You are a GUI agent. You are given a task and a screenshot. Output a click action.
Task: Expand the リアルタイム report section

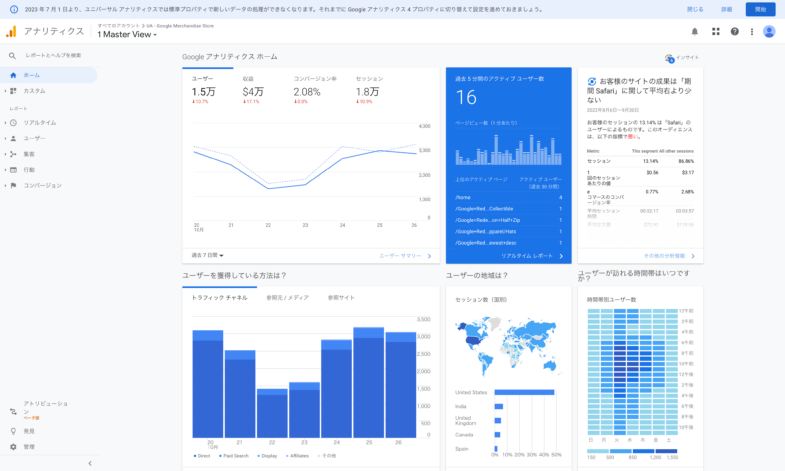coord(40,122)
